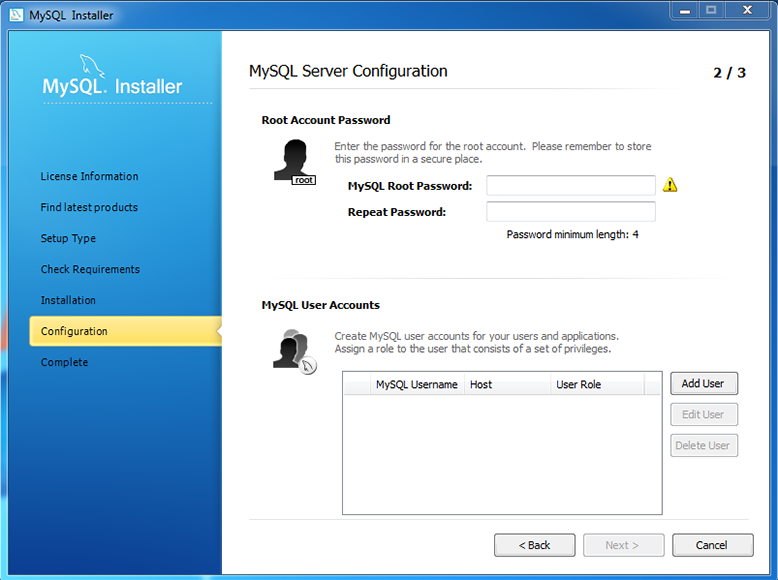The width and height of the screenshot is (778, 580).
Task: Select License Information step in sidebar
Action: pyautogui.click(x=89, y=176)
